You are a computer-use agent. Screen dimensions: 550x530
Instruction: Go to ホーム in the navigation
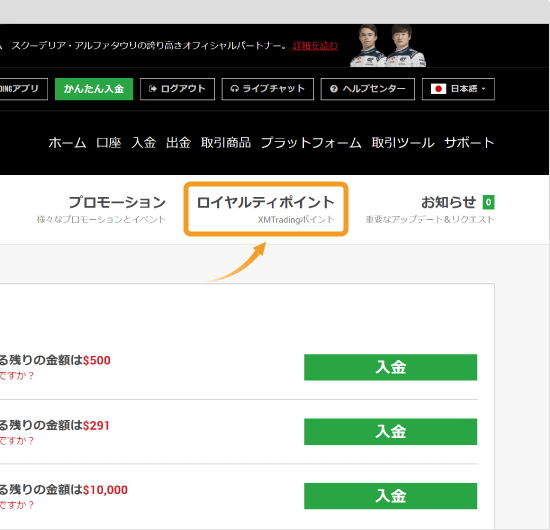(x=67, y=143)
